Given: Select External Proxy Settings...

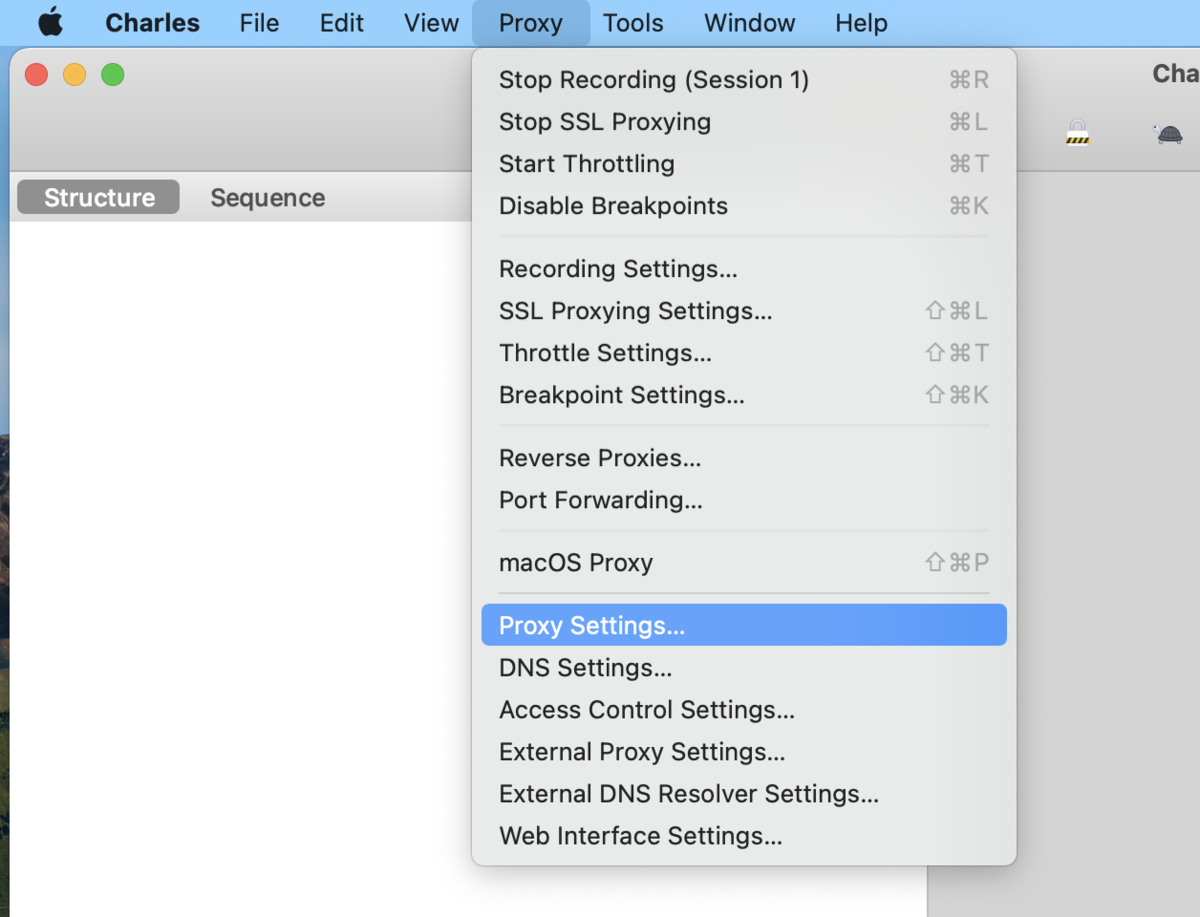Looking at the screenshot, I should [x=641, y=752].
